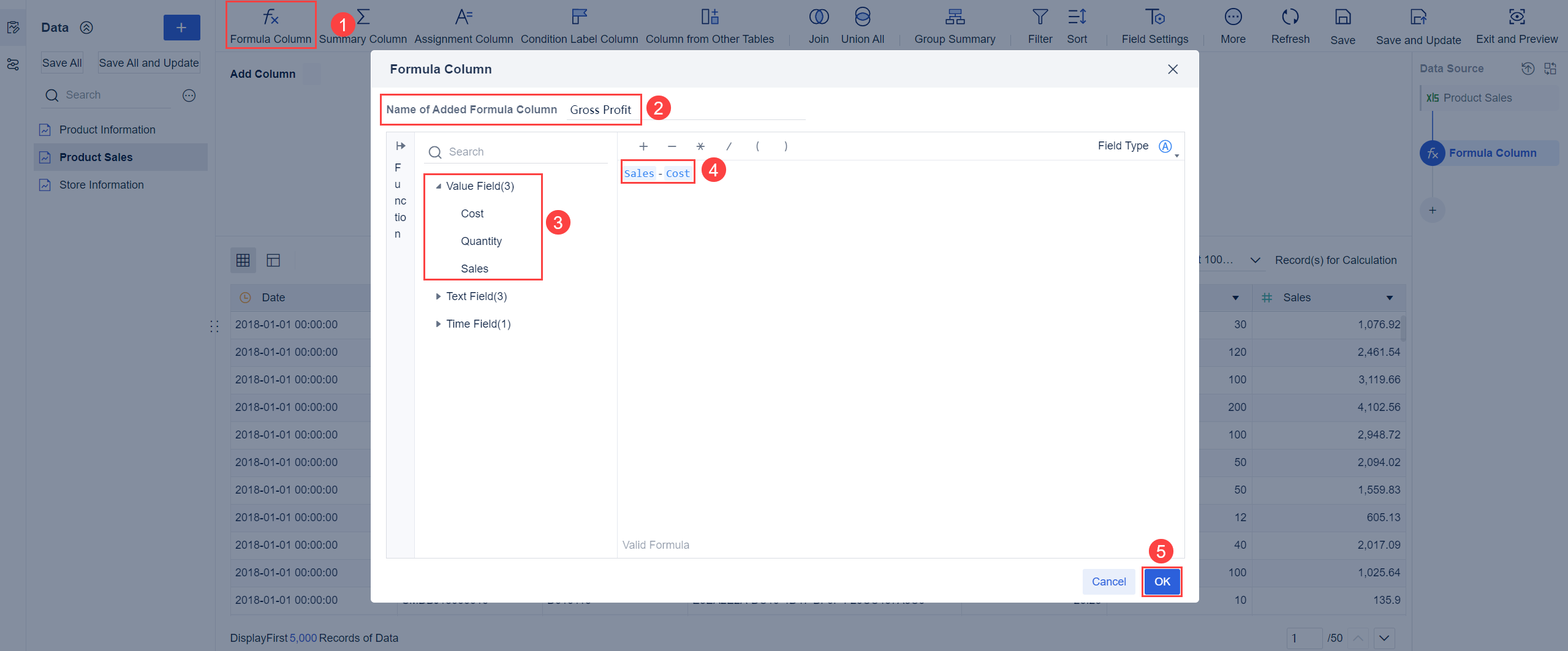Click Save and Update in toolbar

pyautogui.click(x=1418, y=26)
